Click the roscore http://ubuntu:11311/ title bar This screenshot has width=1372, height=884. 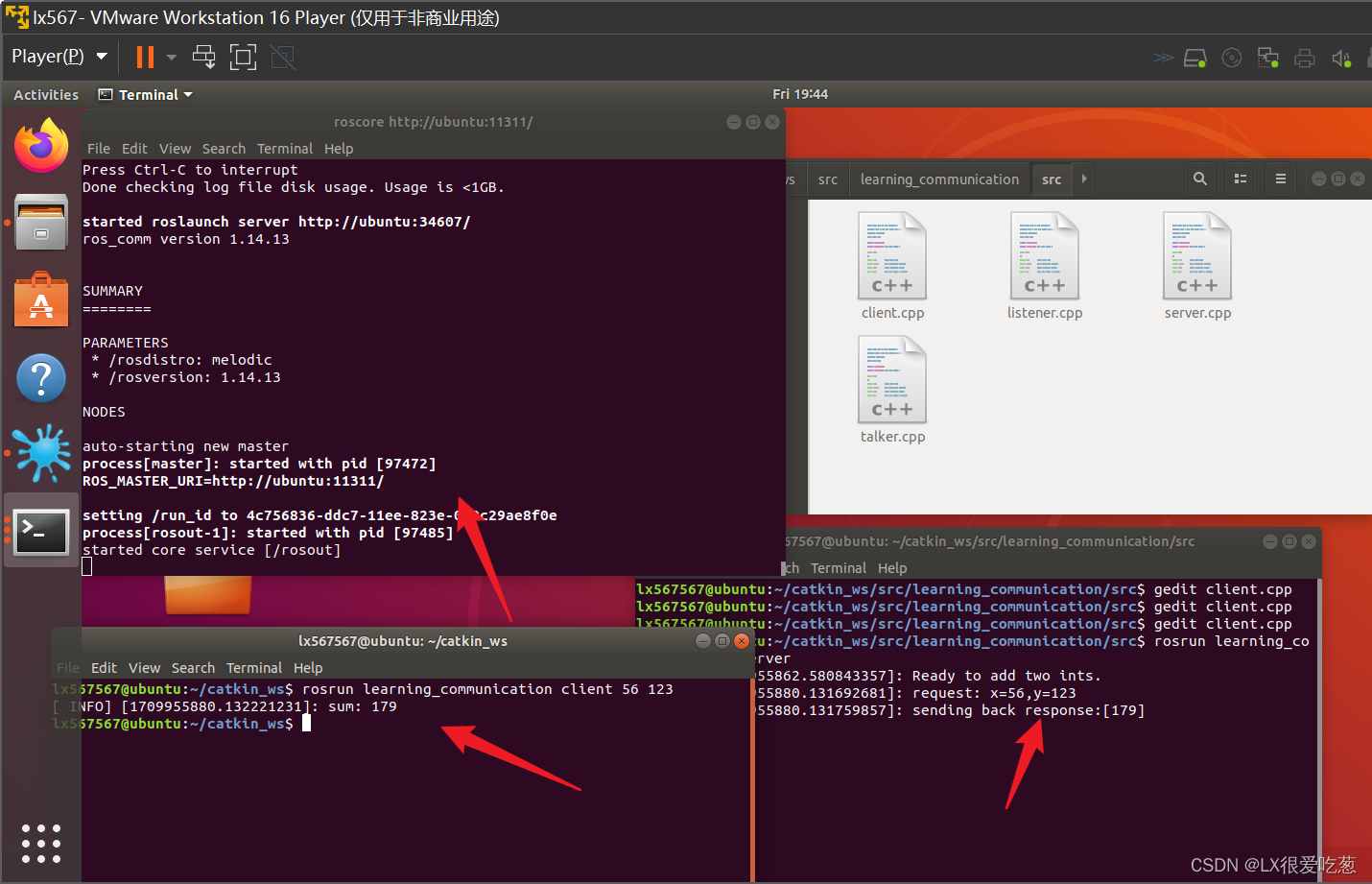[433, 122]
